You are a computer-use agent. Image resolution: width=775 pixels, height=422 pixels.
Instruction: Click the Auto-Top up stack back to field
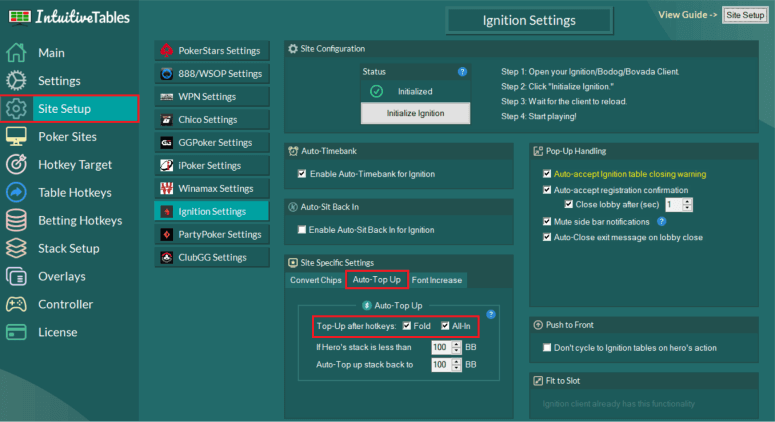click(x=441, y=365)
